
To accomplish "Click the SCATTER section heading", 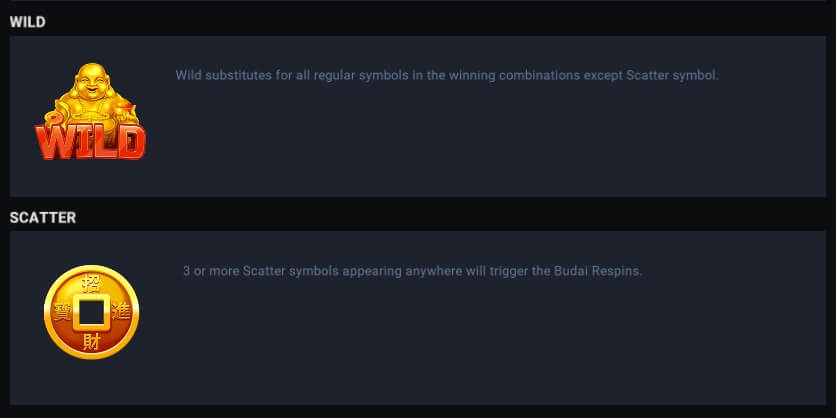I will coord(43,218).
